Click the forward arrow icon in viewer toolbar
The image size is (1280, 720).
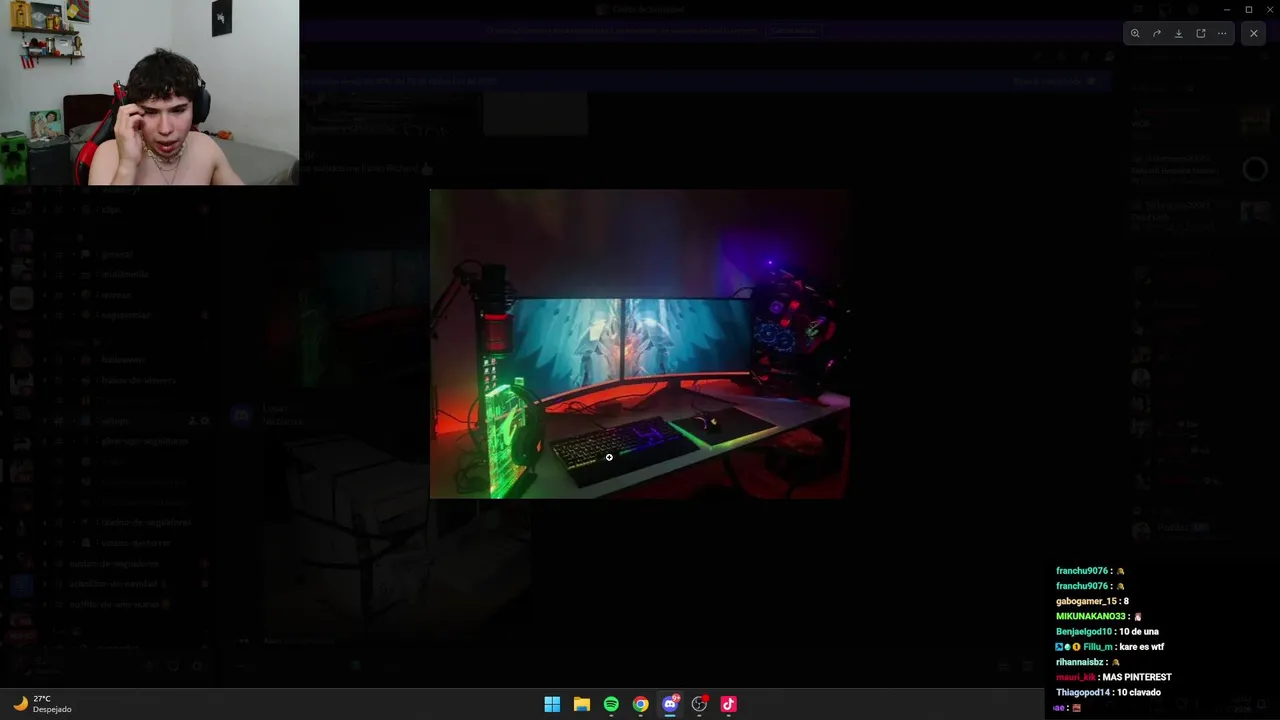[x=1157, y=33]
